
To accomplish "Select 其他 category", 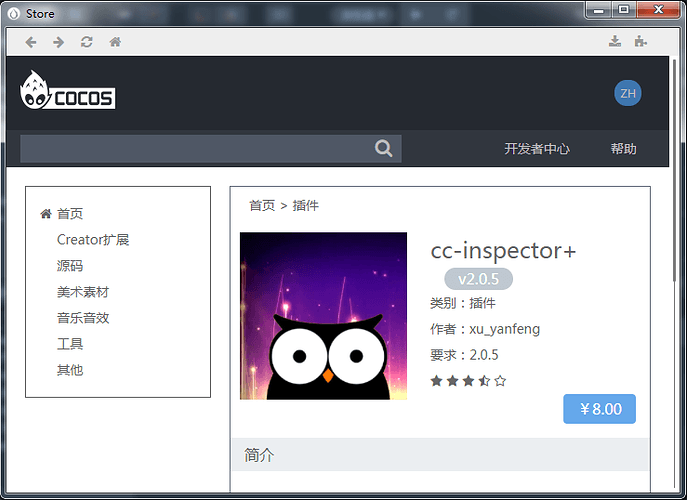I will coord(70,370).
